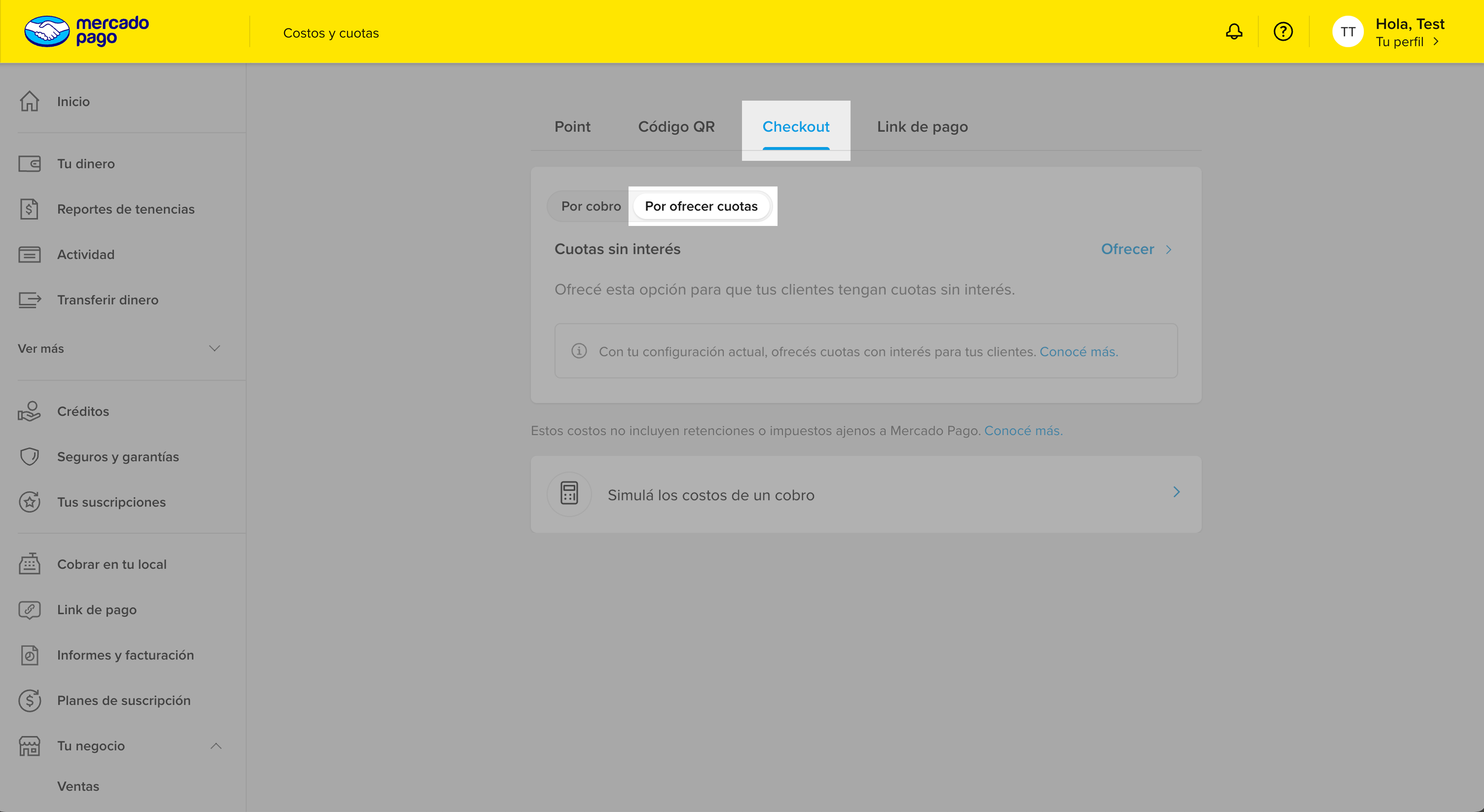Open Transferir dinero label
1484x812 pixels.
[x=108, y=300]
